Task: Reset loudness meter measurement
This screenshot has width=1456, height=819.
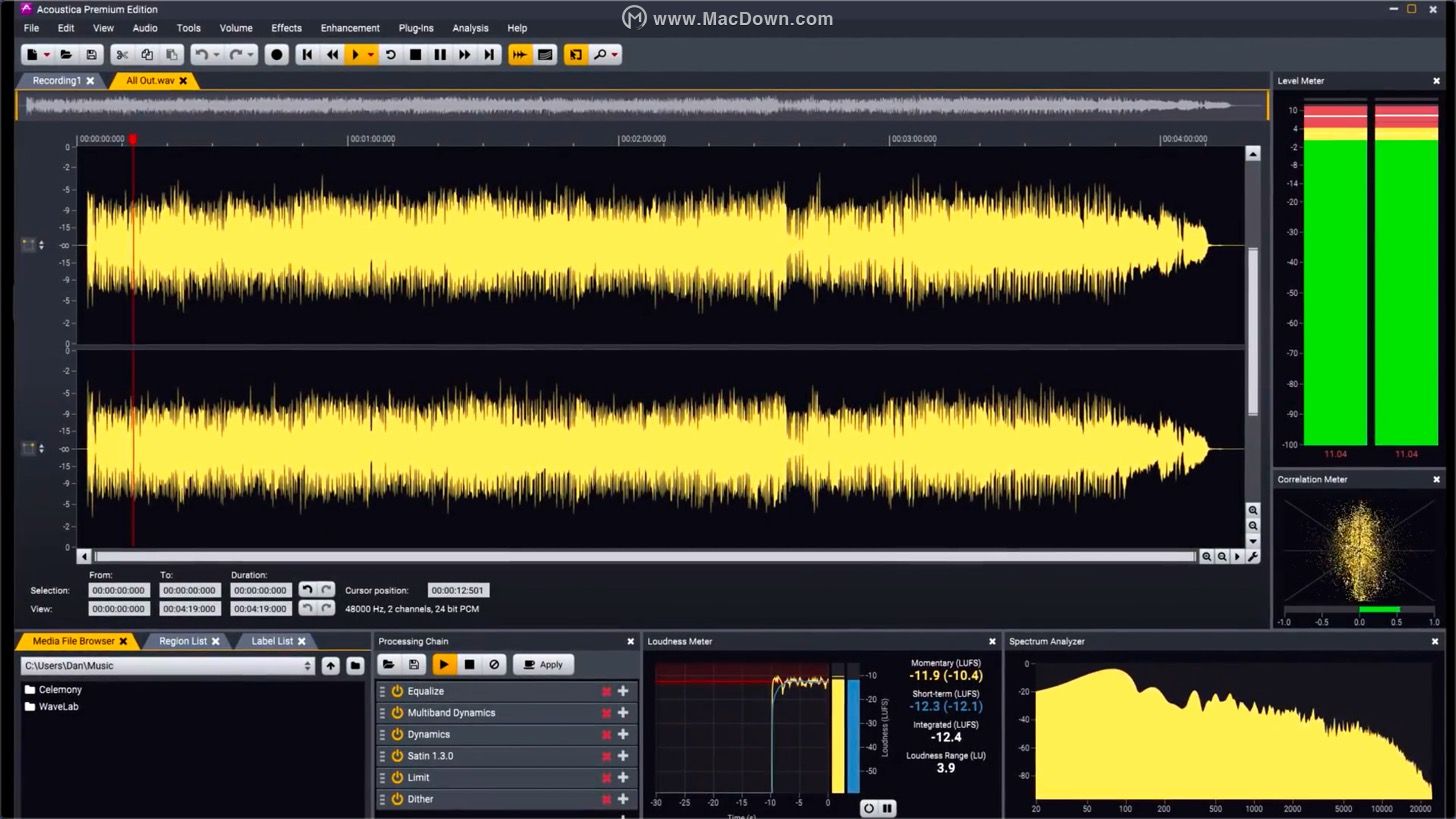Action: click(868, 808)
